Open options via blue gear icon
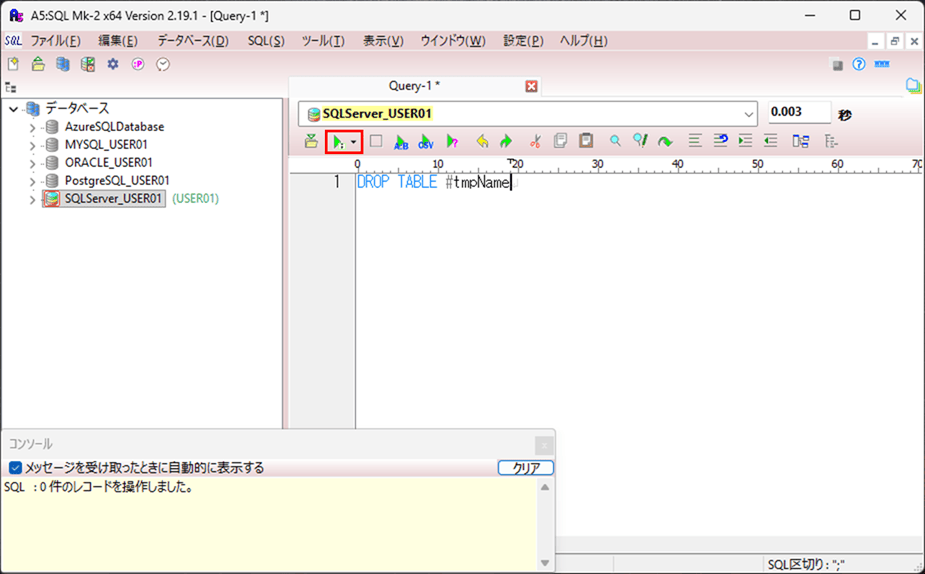 coord(113,64)
